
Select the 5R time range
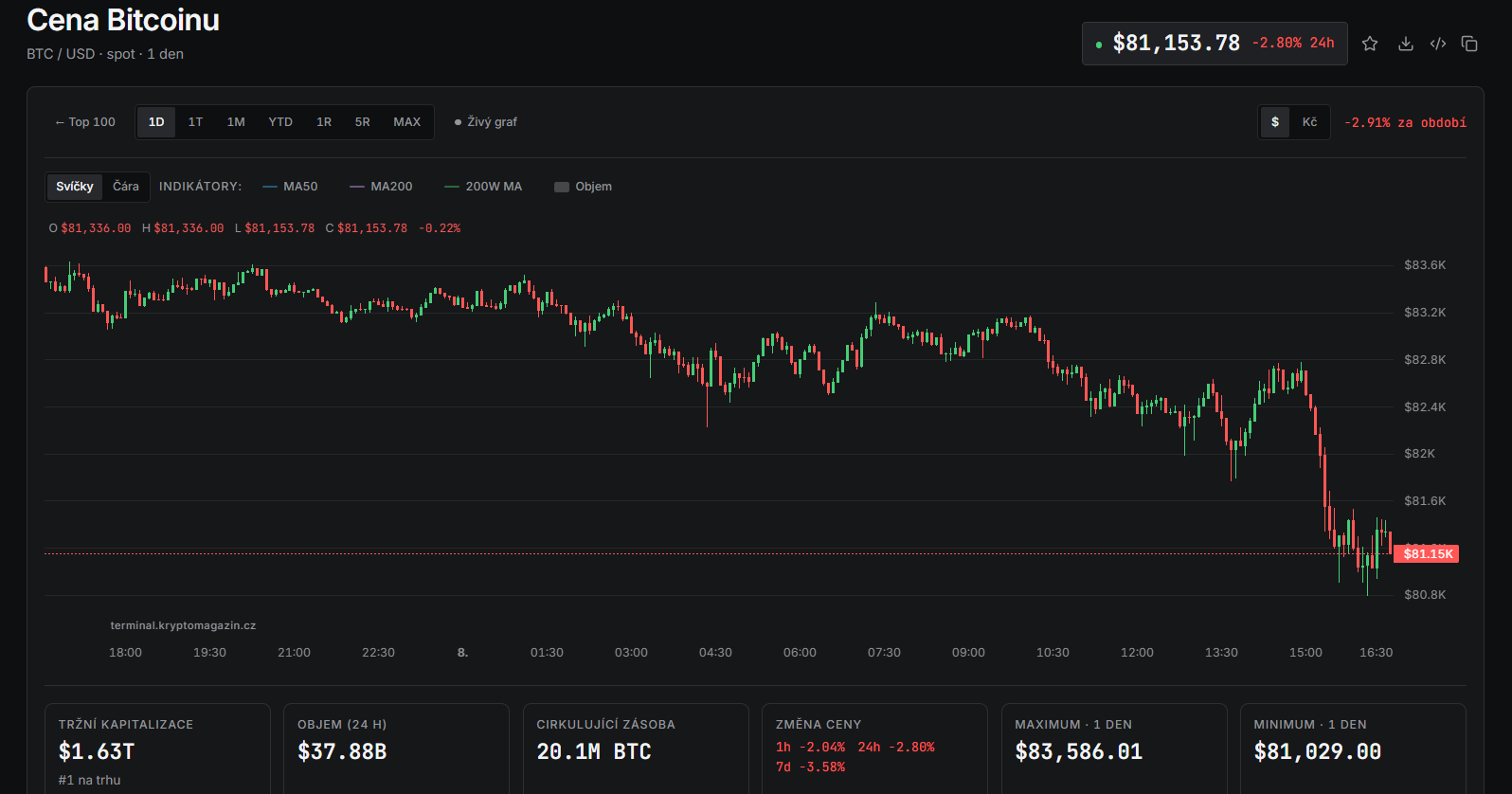coord(363,122)
